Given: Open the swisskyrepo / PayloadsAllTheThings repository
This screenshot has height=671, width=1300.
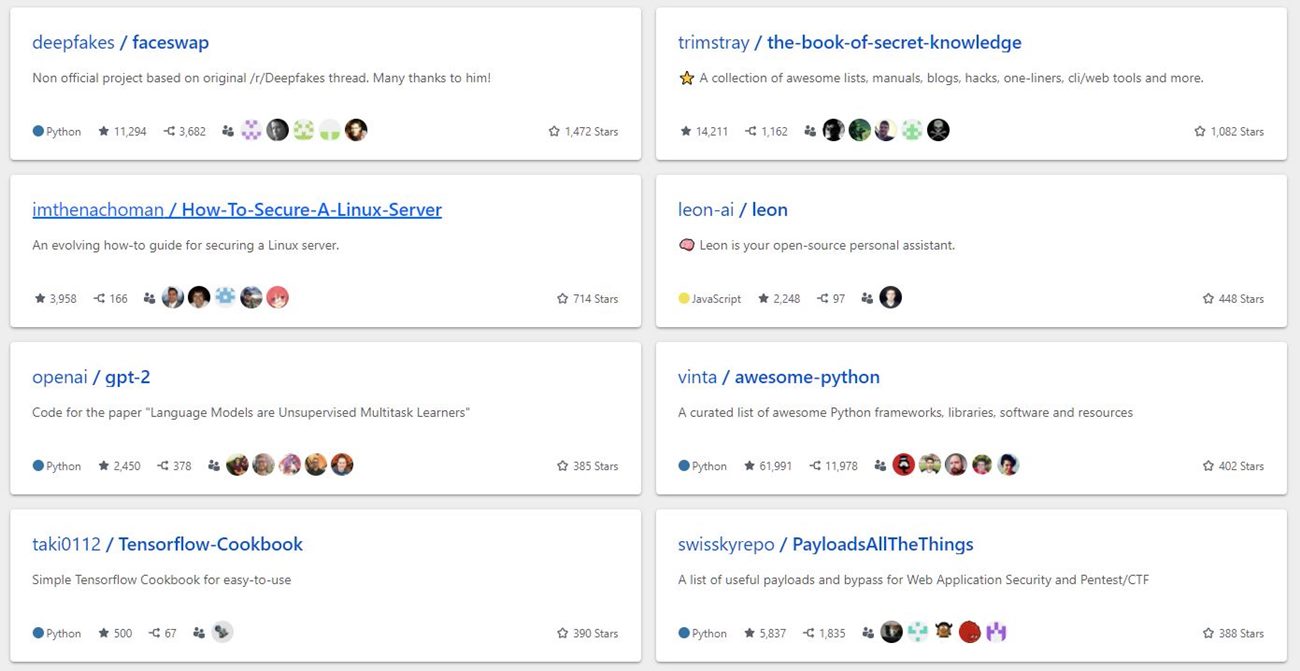Looking at the screenshot, I should [x=825, y=545].
